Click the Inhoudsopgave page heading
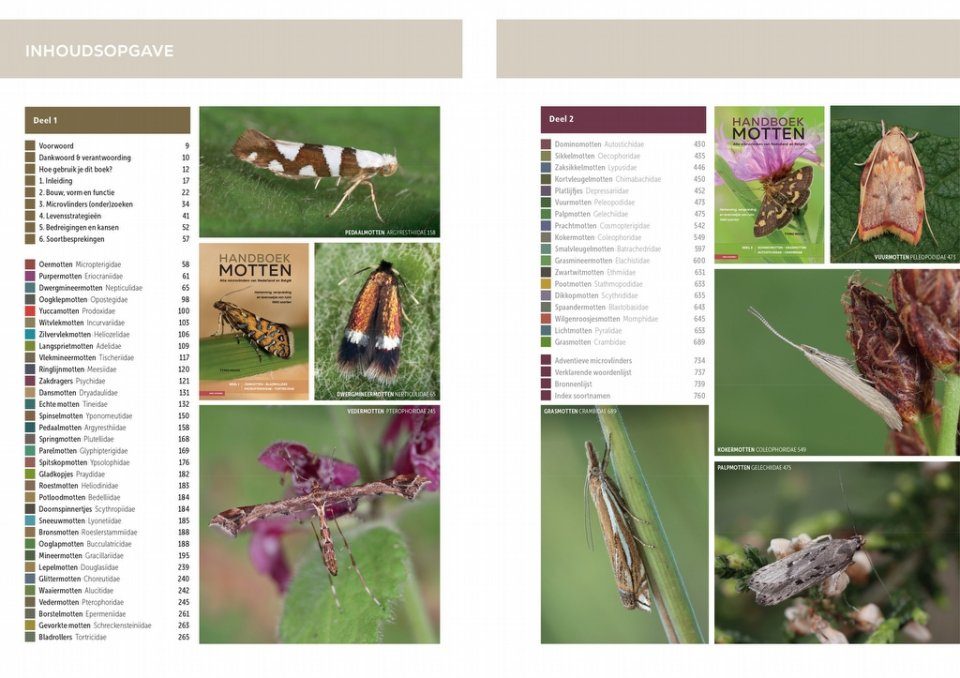 click(x=99, y=51)
